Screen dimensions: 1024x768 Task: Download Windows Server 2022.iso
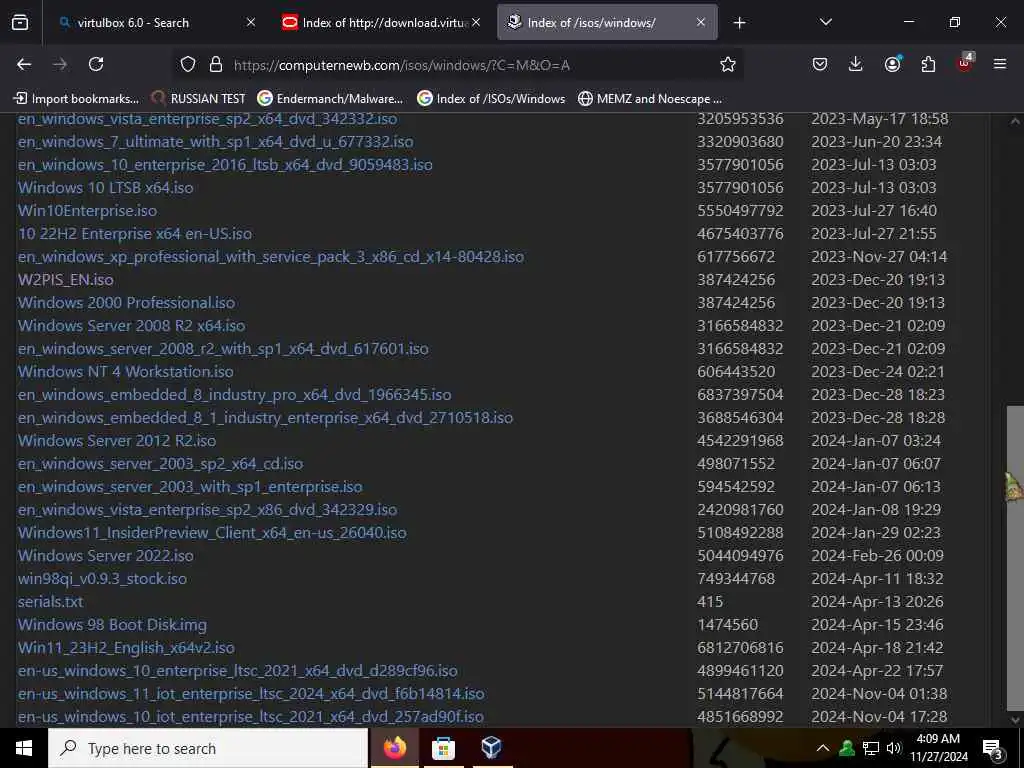[x=106, y=556]
